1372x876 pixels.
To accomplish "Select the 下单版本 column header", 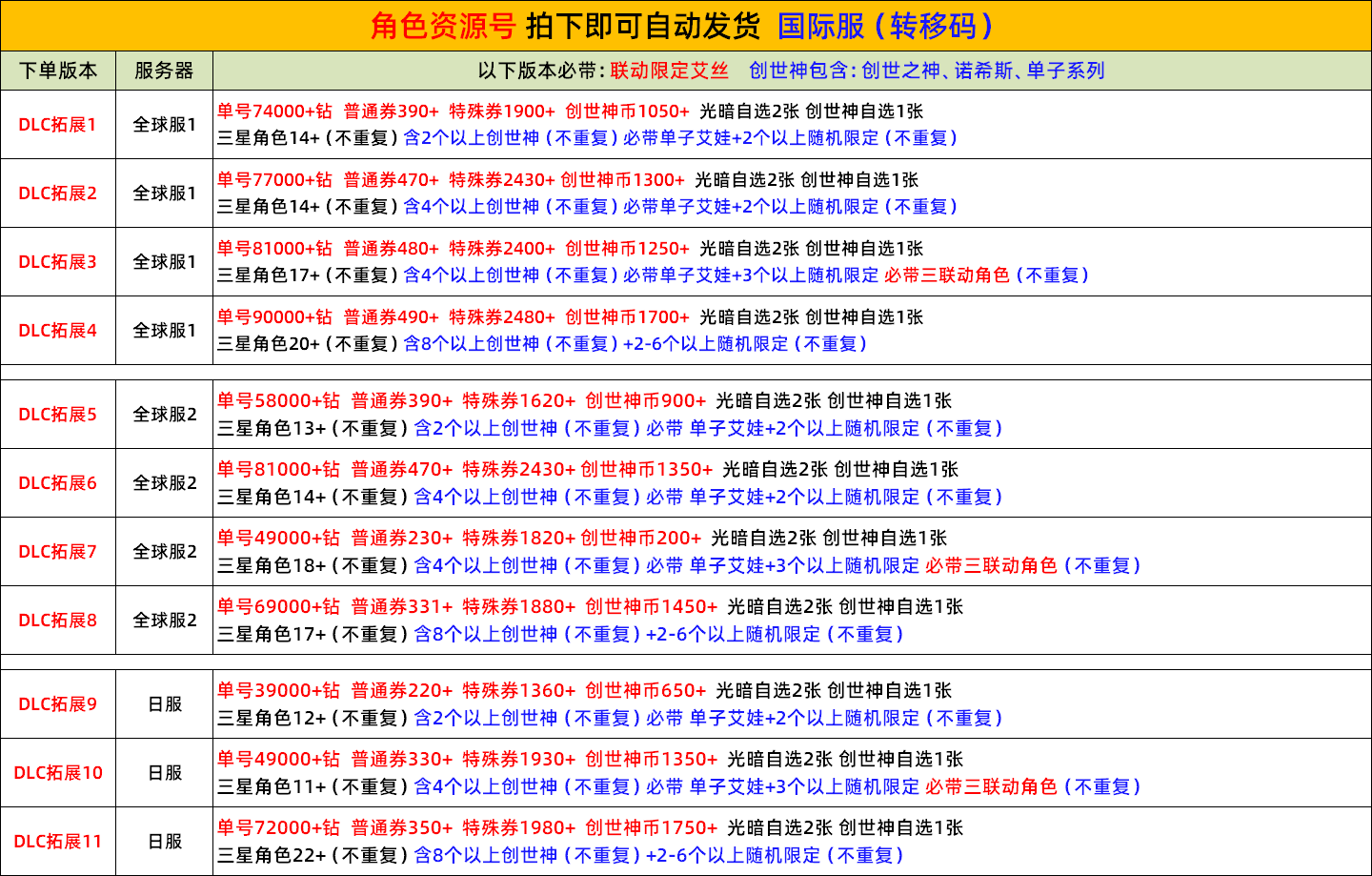I will (x=58, y=71).
